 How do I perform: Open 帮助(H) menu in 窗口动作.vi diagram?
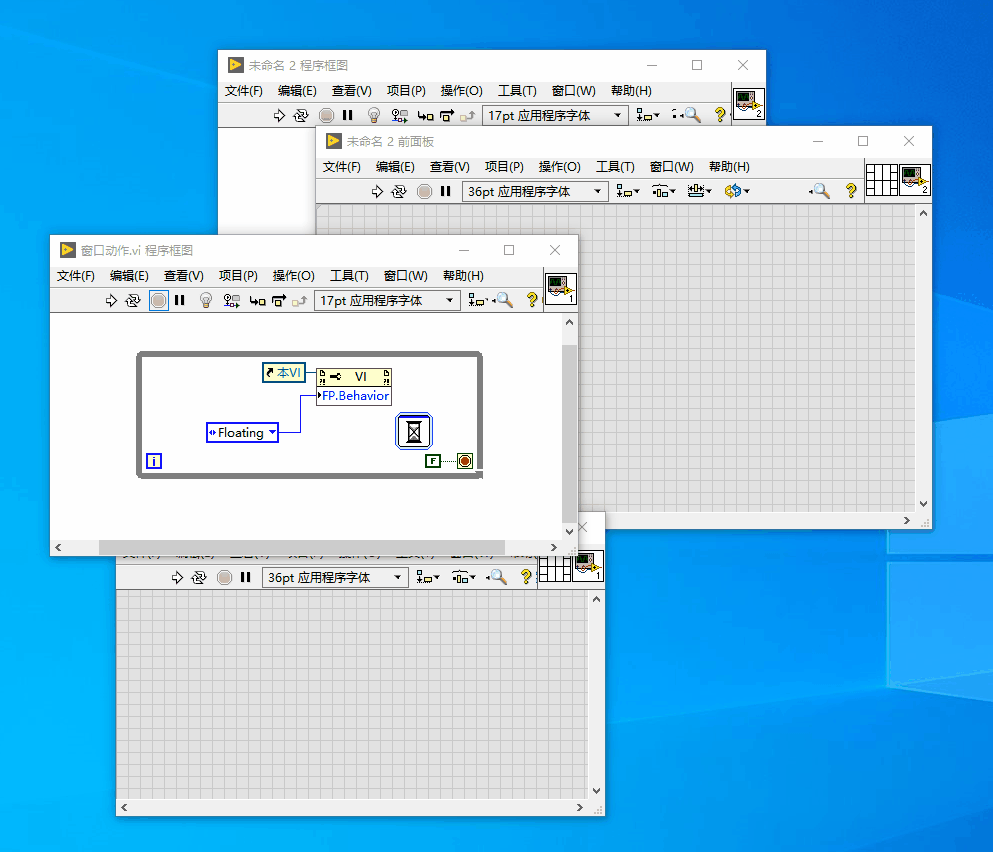[x=463, y=276]
